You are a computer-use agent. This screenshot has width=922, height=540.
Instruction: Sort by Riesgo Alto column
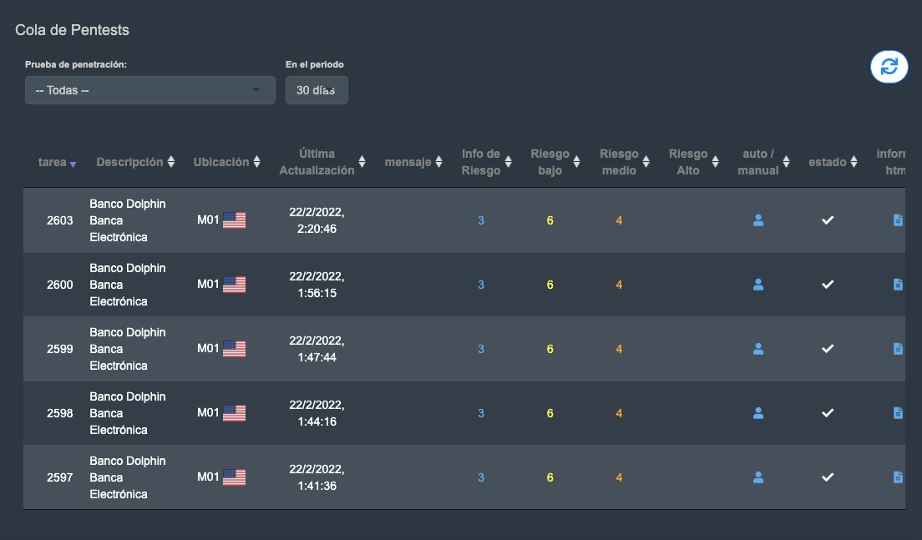[694, 162]
